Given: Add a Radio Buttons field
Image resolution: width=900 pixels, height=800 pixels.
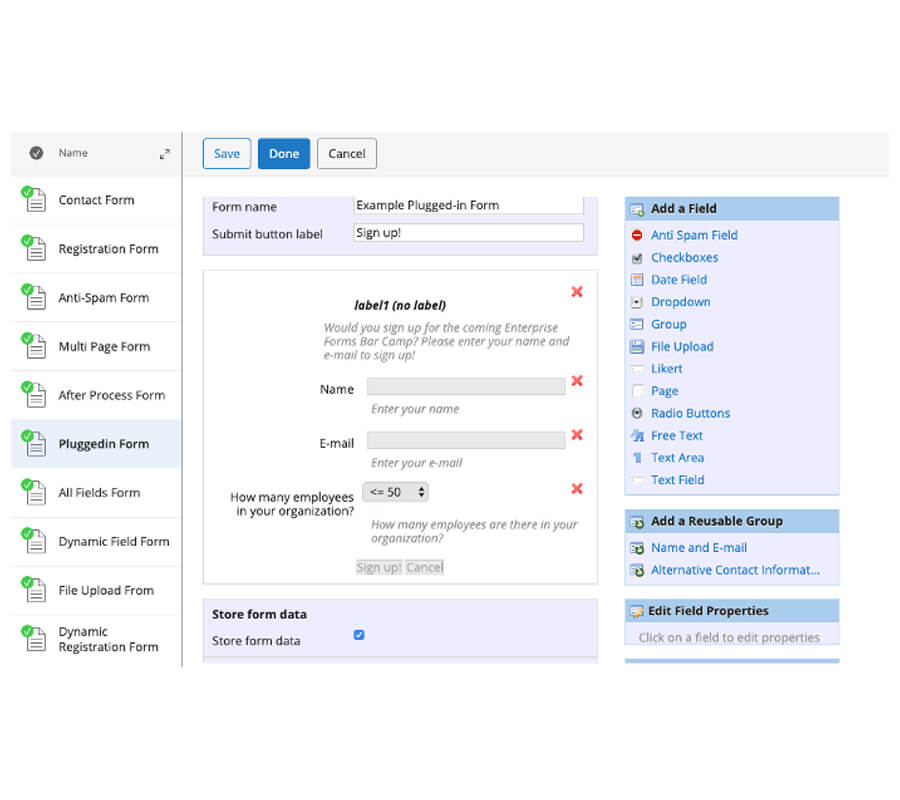Looking at the screenshot, I should tap(690, 413).
